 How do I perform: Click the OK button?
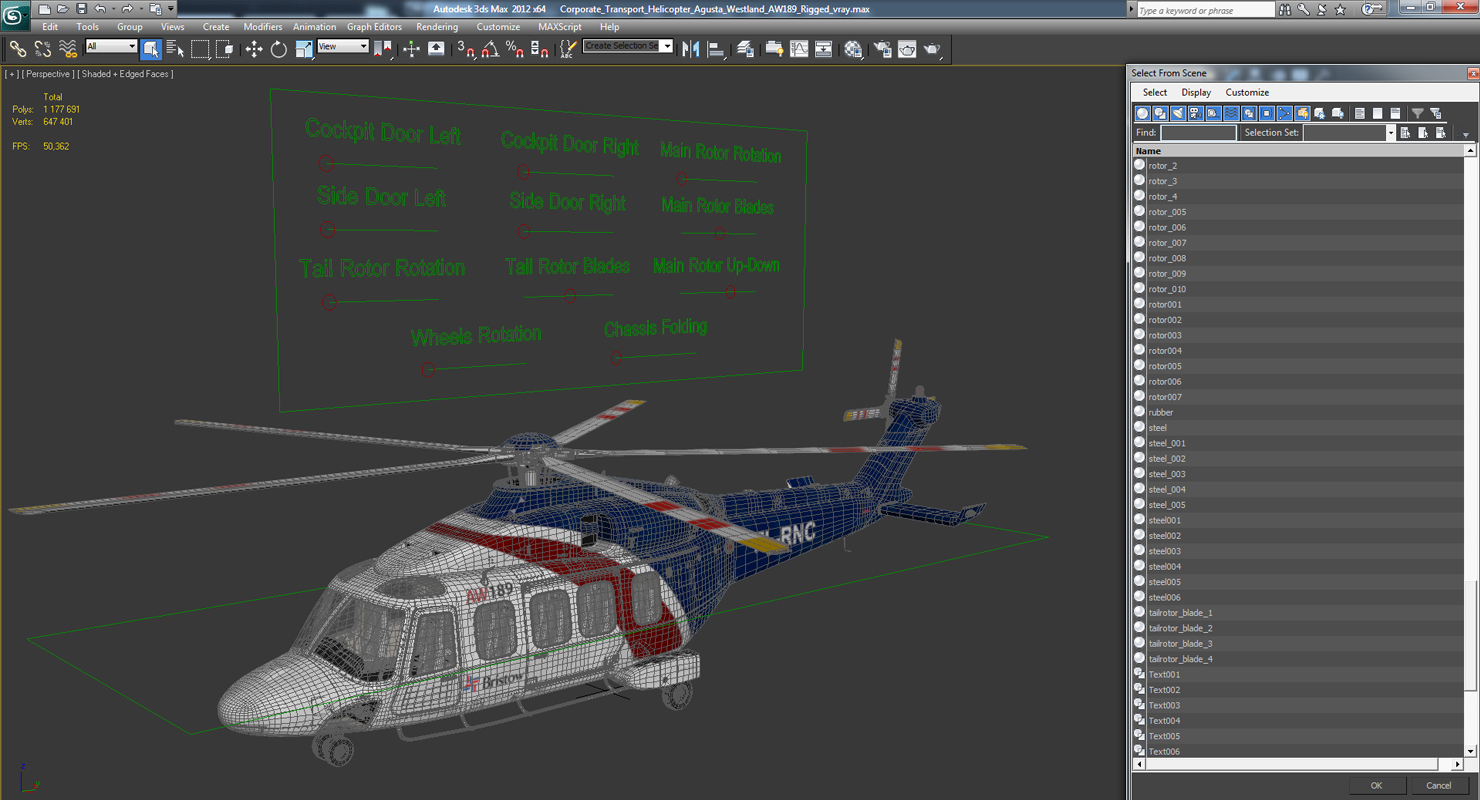[x=1376, y=785]
